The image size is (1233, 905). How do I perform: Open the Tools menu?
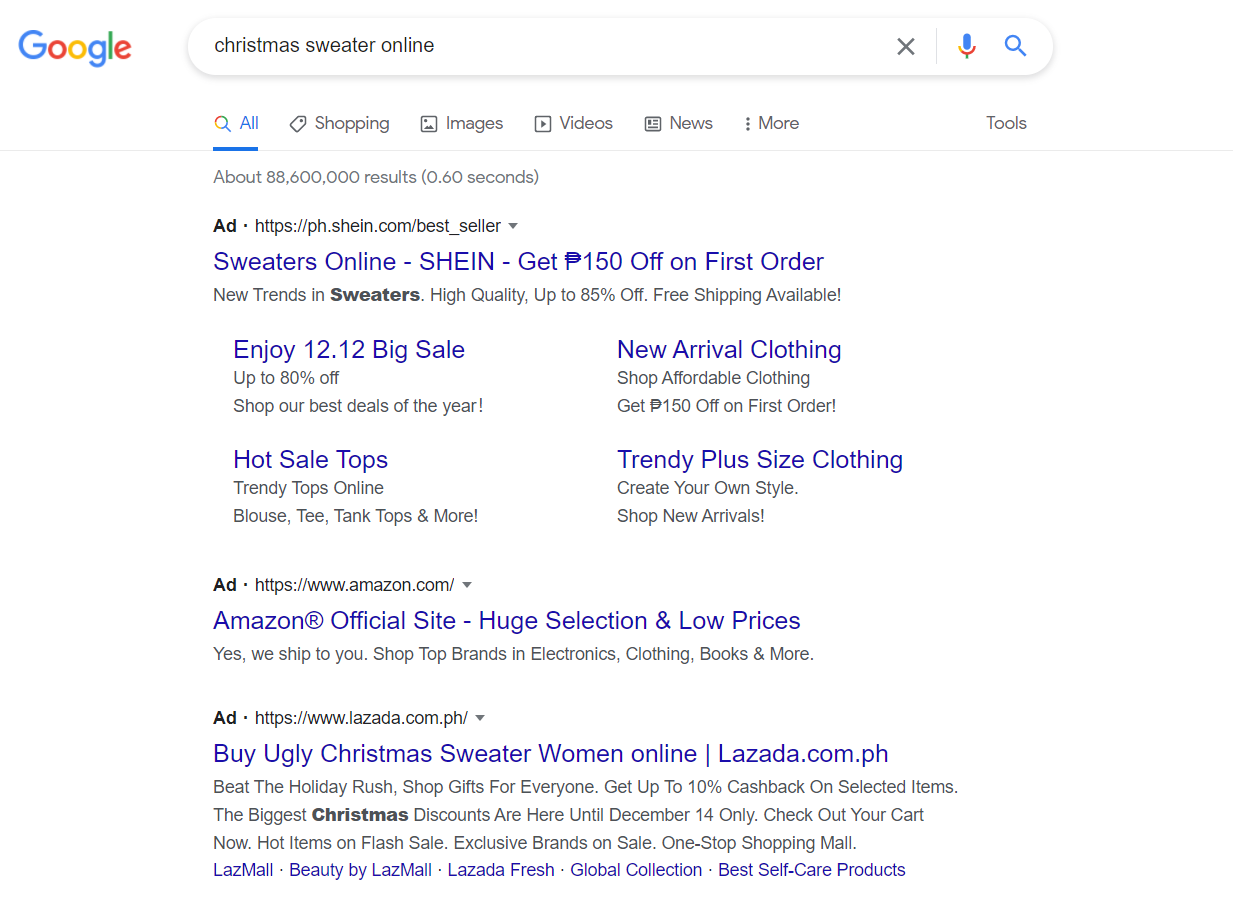click(1005, 123)
